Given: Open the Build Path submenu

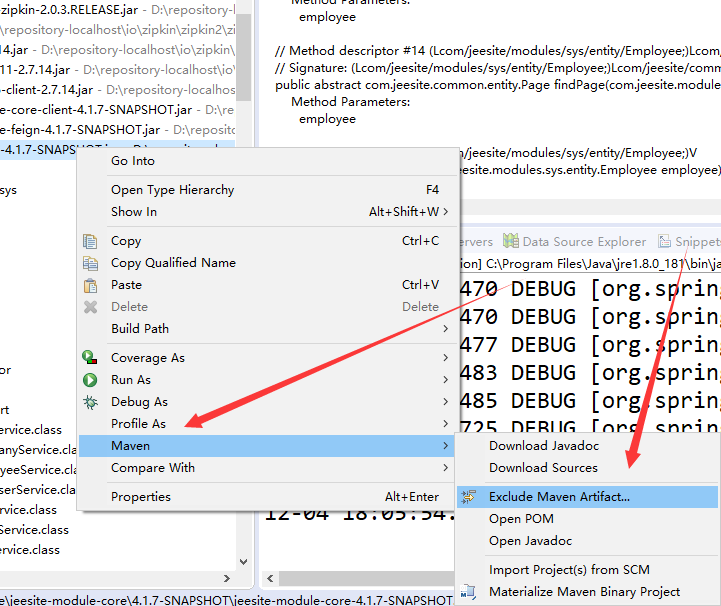Looking at the screenshot, I should (269, 329).
